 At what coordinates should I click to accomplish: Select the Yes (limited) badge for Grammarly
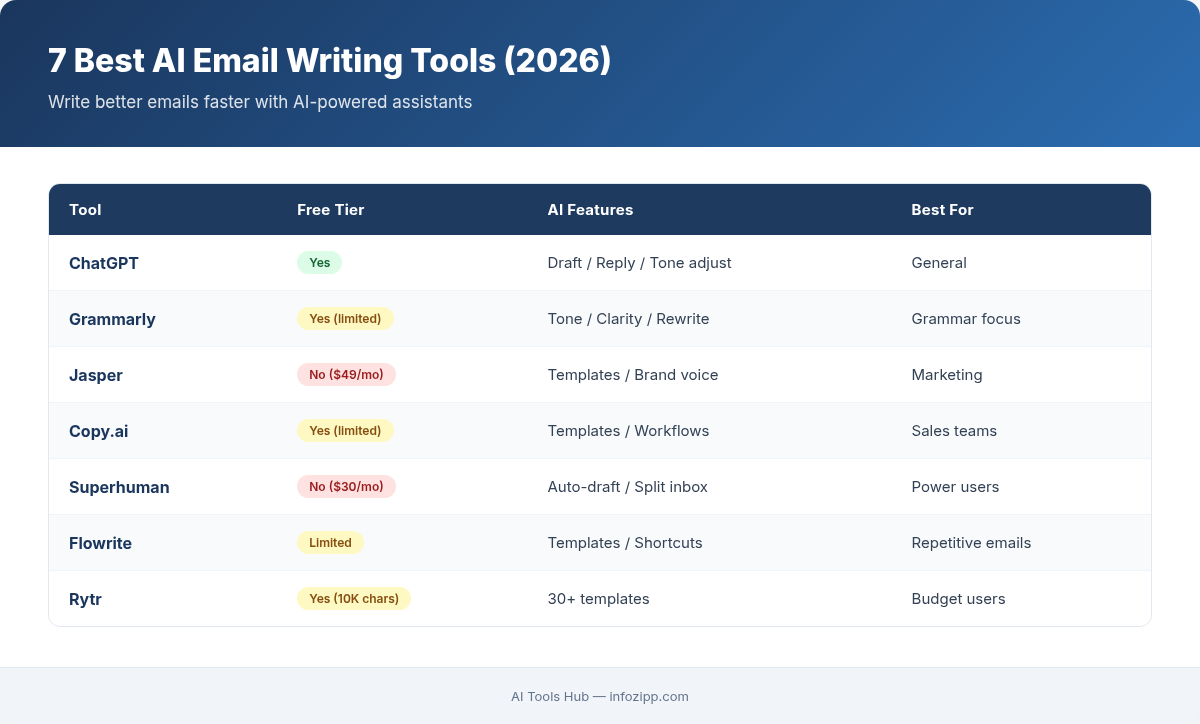pos(345,318)
